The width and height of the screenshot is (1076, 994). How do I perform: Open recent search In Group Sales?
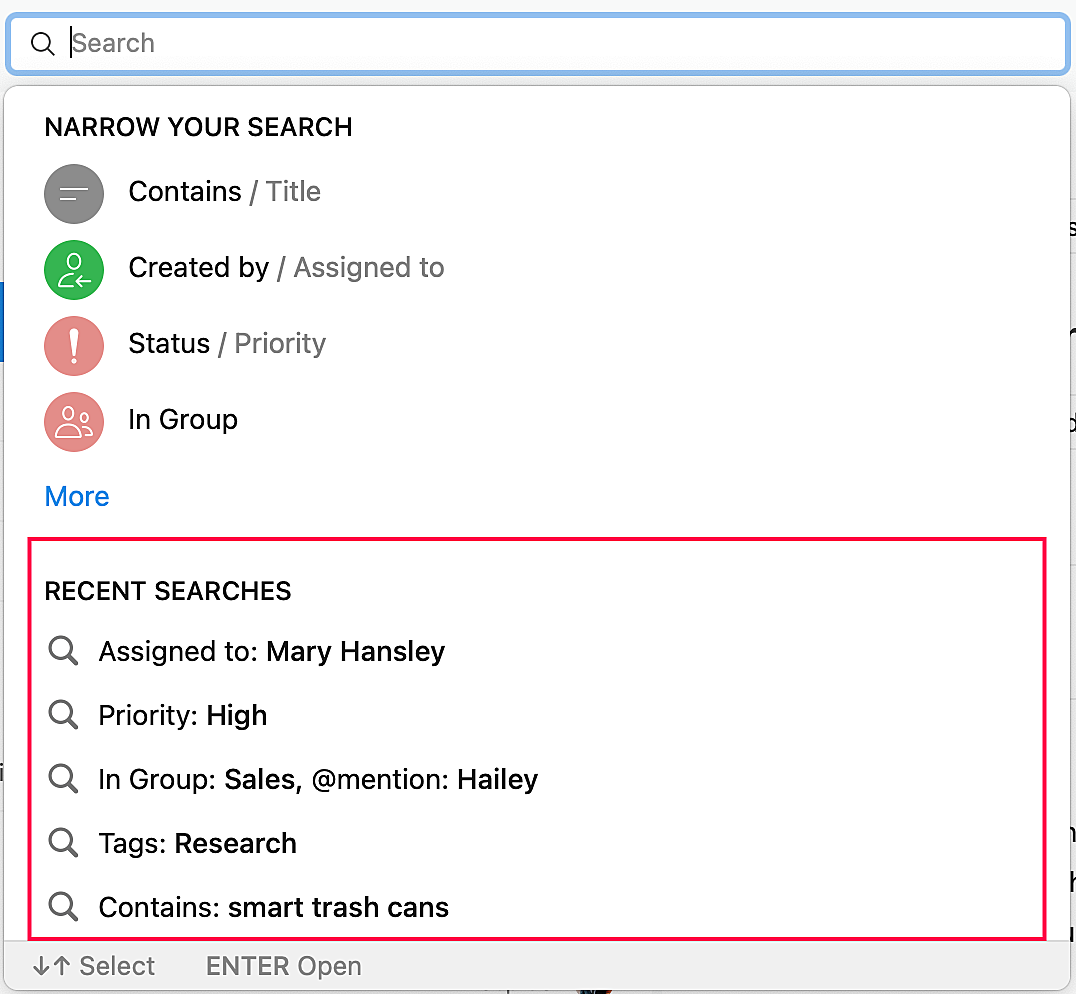(318, 780)
